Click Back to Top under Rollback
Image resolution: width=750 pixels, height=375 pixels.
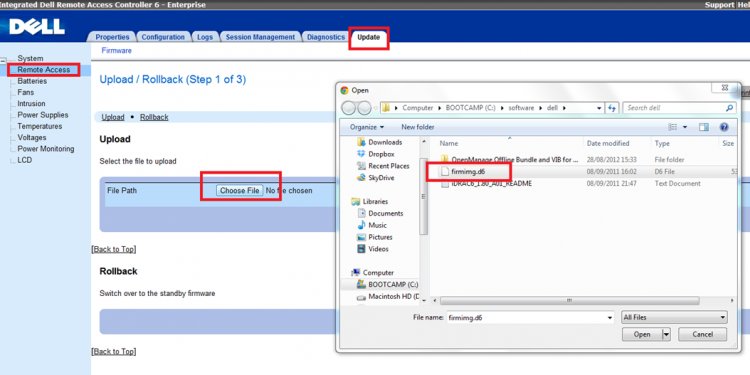click(114, 352)
